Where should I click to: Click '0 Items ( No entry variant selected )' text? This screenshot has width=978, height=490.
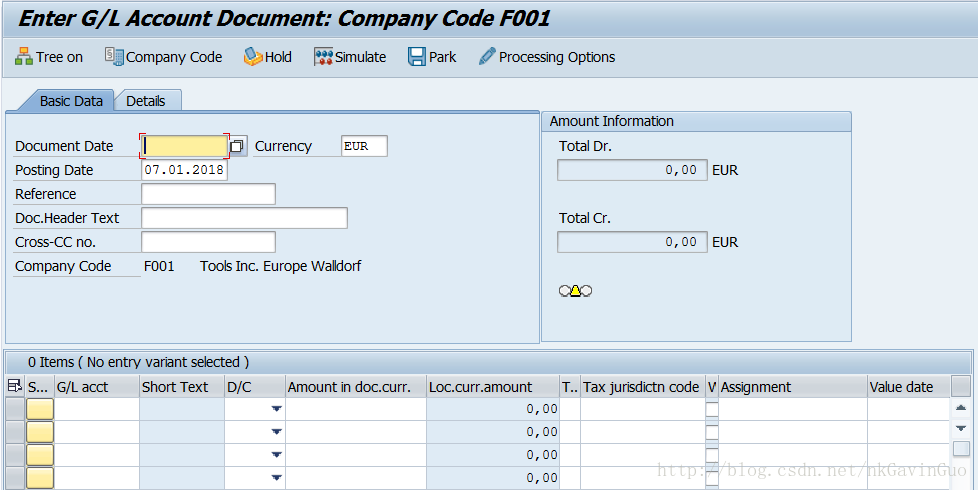click(138, 362)
